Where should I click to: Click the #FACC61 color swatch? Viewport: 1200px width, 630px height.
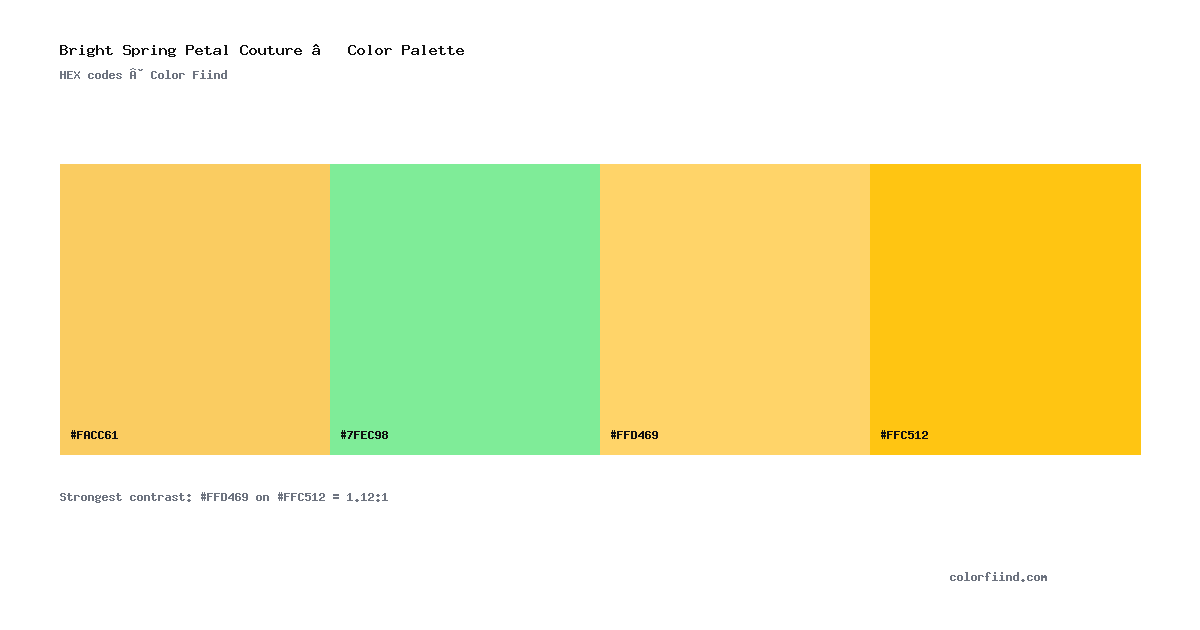[195, 309]
